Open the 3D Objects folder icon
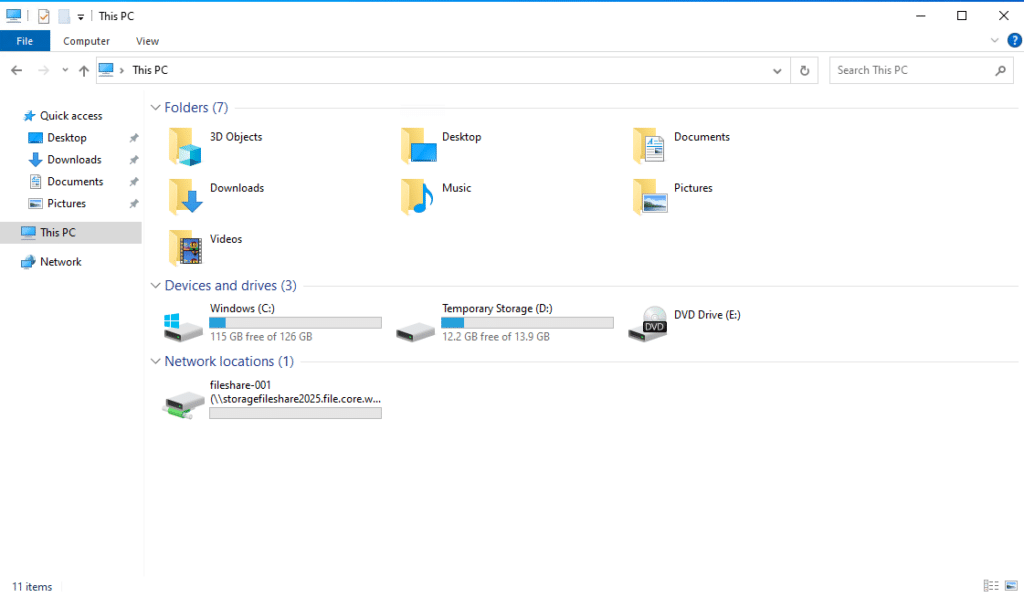 tap(186, 146)
